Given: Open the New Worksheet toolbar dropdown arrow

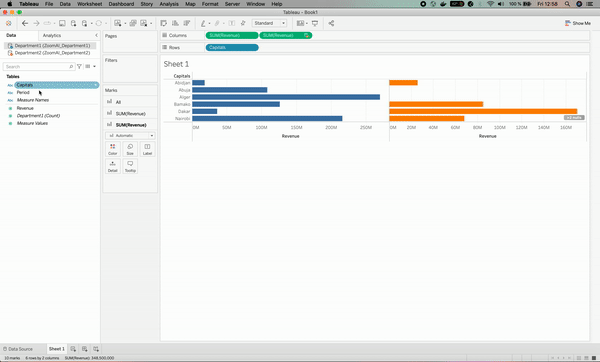Looking at the screenshot, I should pos(125,23).
